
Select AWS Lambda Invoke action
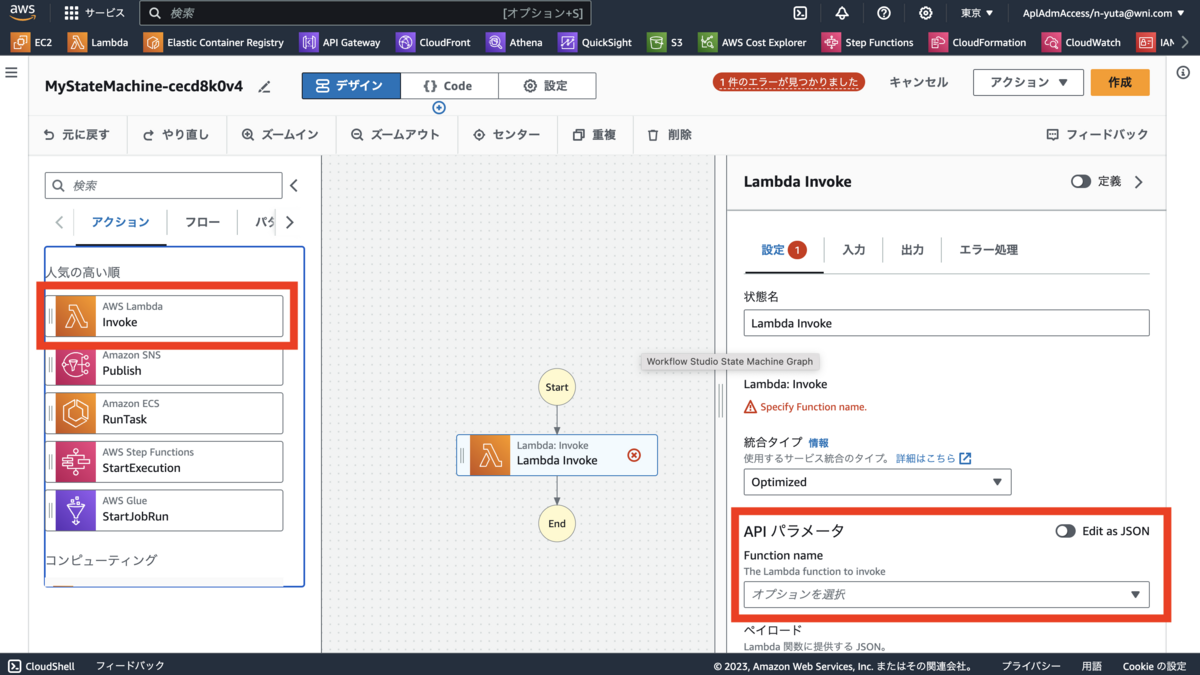(x=164, y=316)
